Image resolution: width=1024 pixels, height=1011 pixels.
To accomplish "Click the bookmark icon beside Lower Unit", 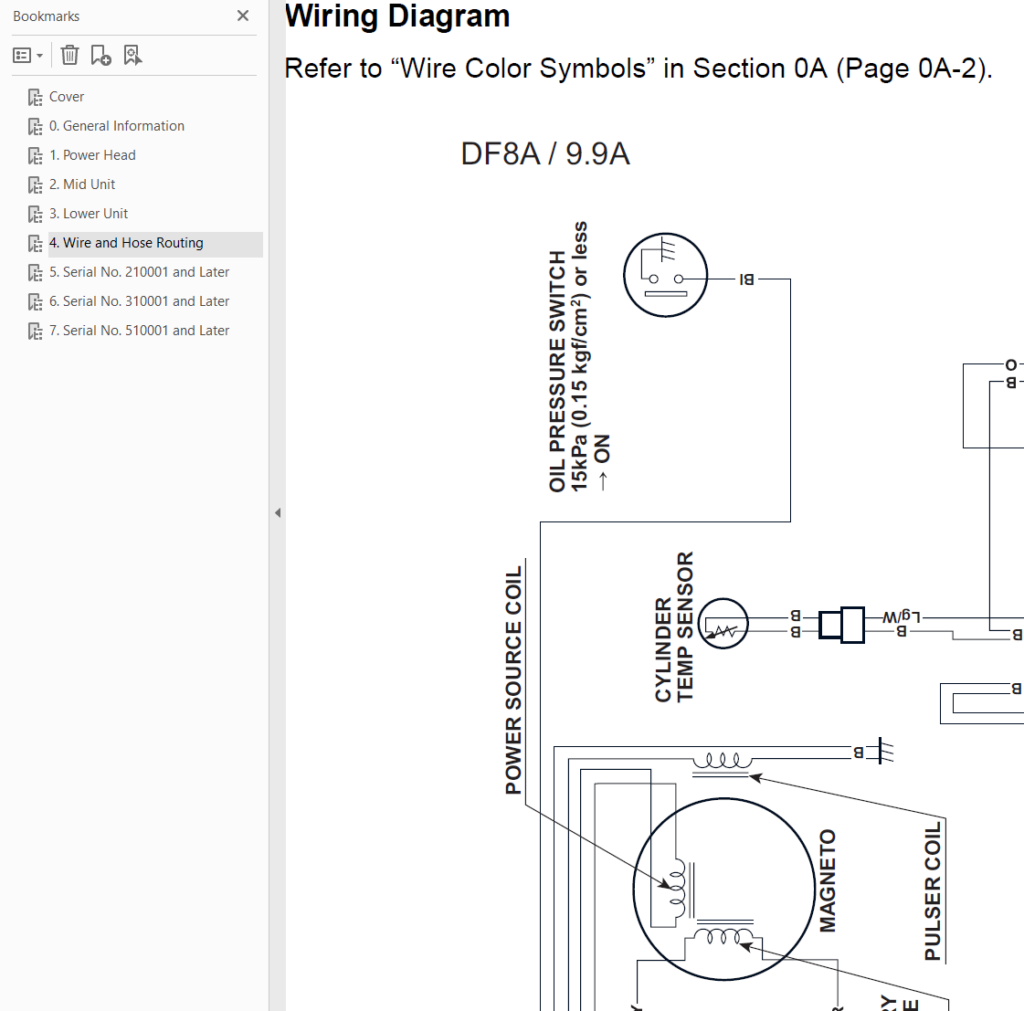I will click(35, 214).
